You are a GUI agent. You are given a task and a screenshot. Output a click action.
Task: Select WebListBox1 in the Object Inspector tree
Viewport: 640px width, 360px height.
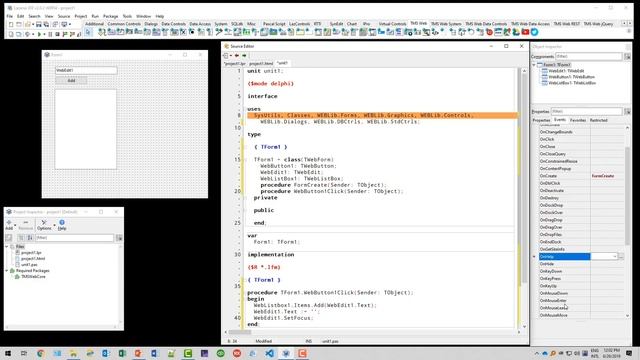(572, 83)
